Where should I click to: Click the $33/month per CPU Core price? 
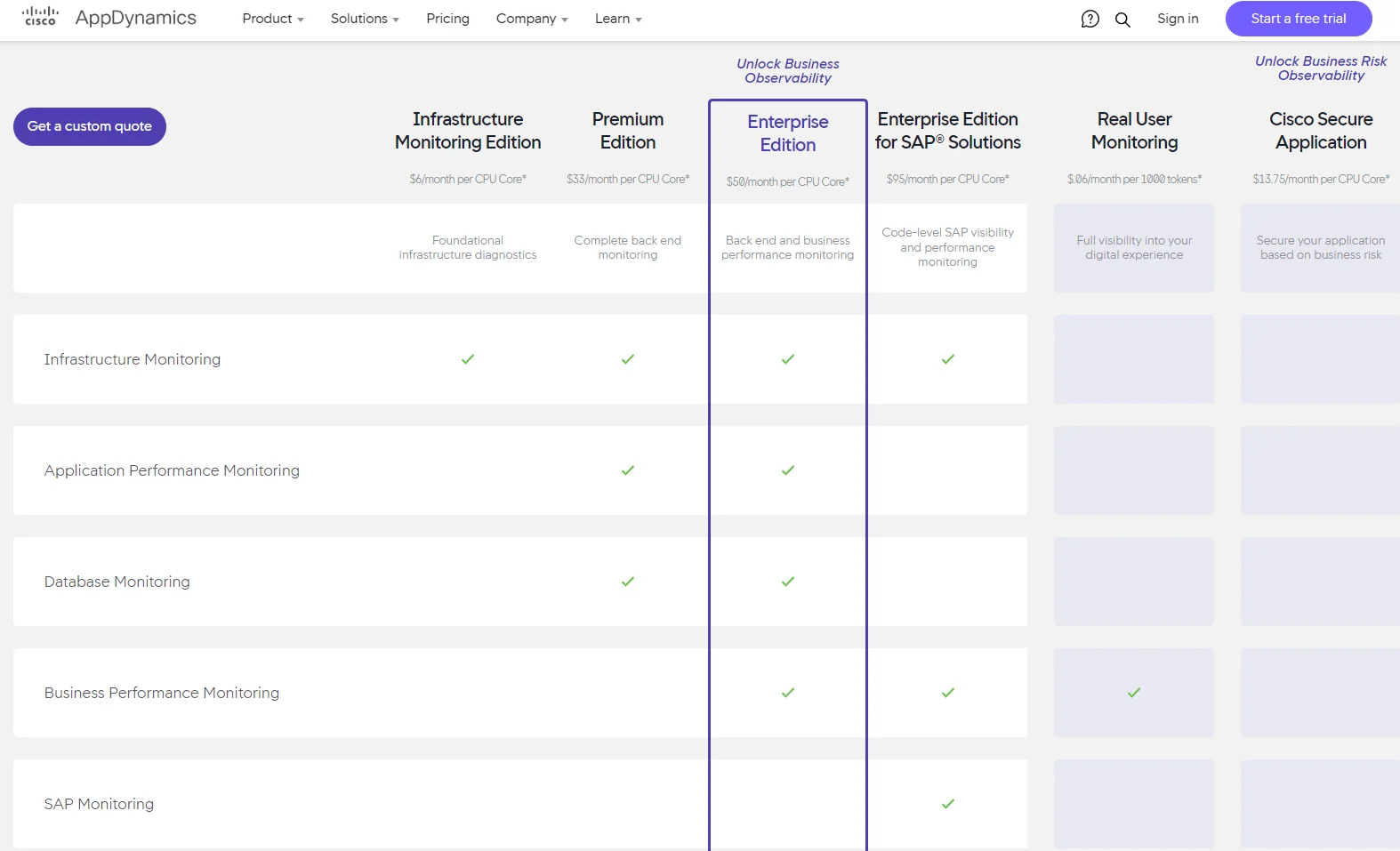click(628, 179)
